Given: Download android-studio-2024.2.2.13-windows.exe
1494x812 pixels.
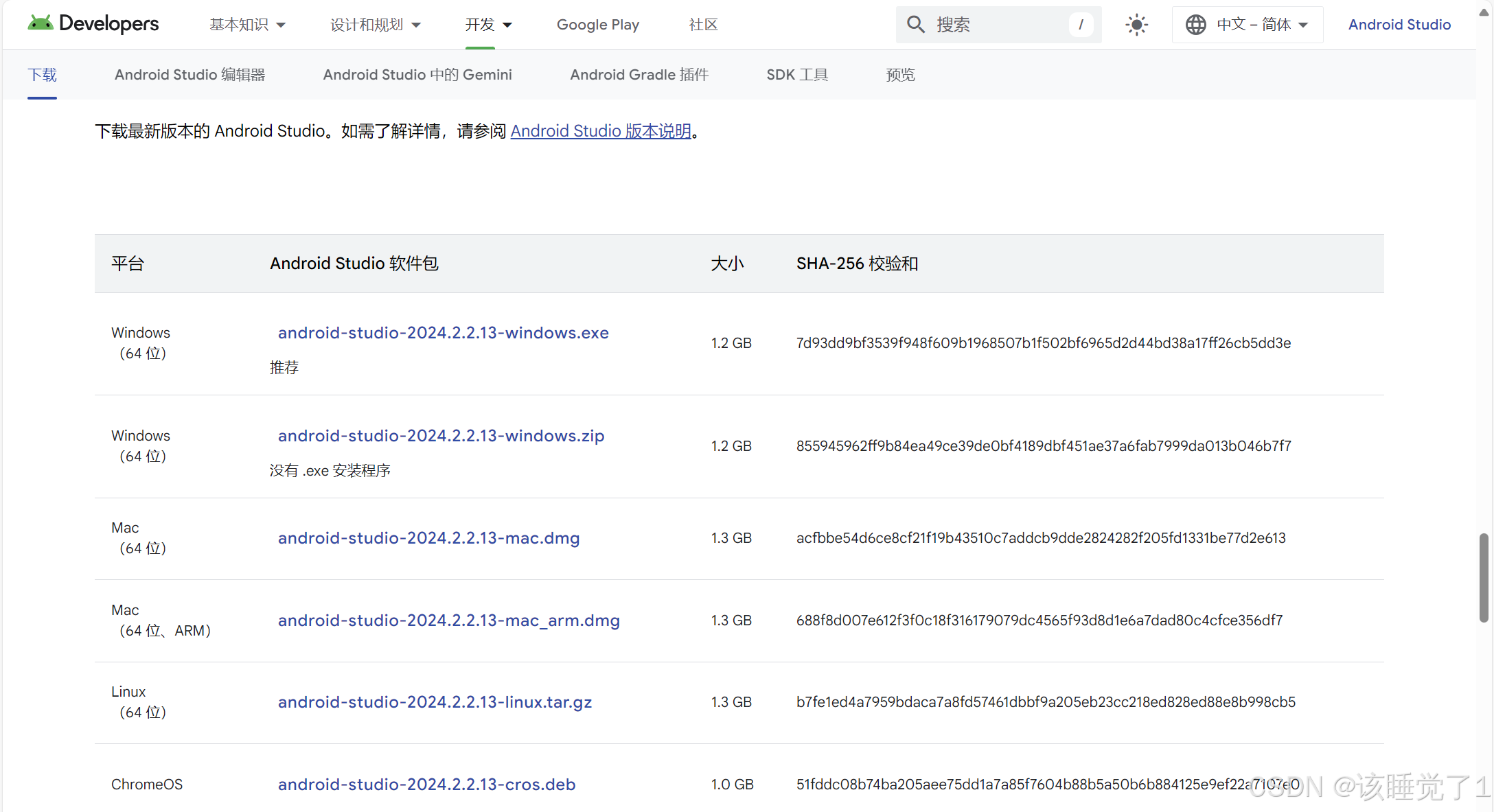Looking at the screenshot, I should click(443, 333).
